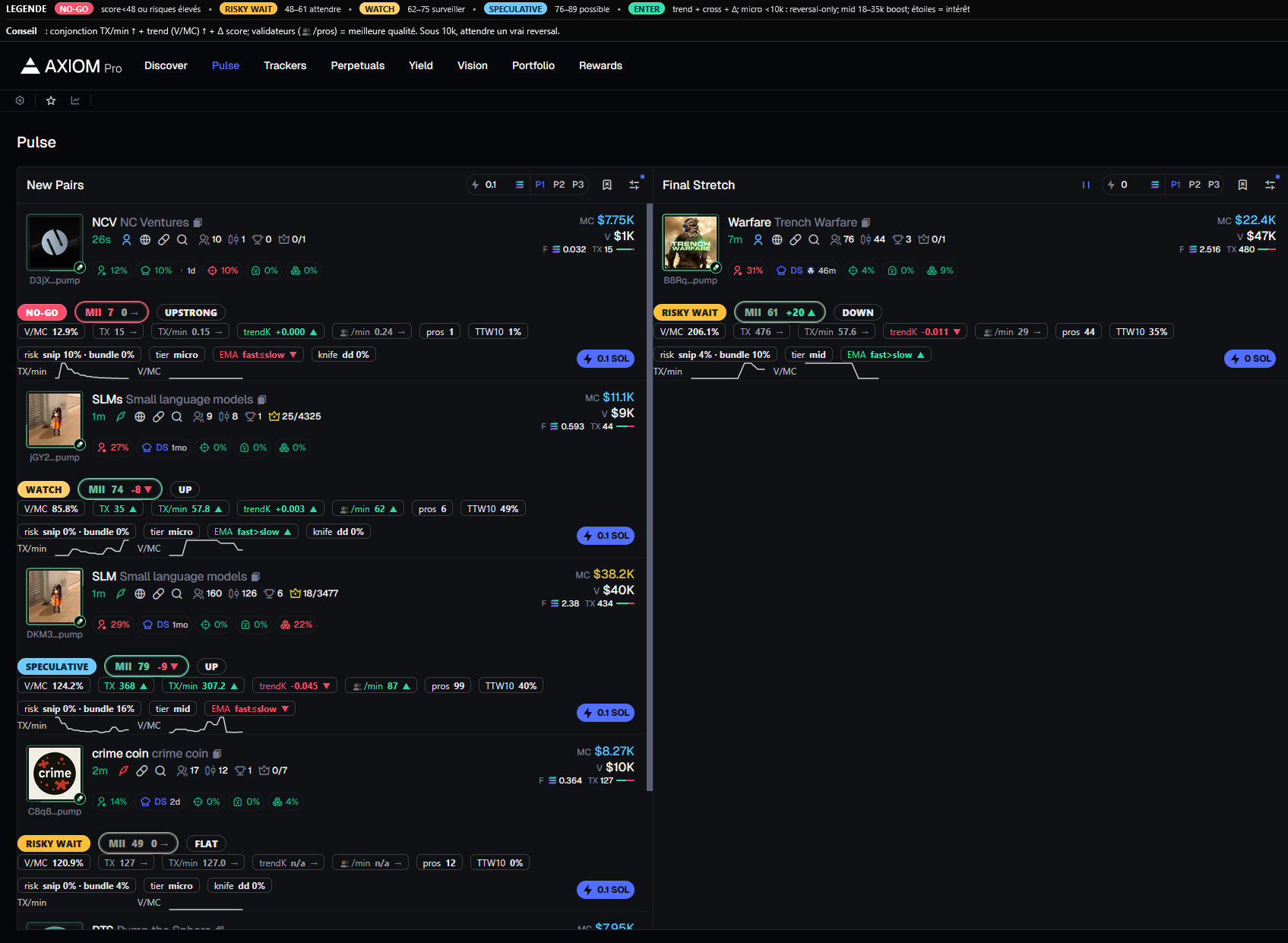Enable the P2 preset in New Pairs

click(559, 184)
